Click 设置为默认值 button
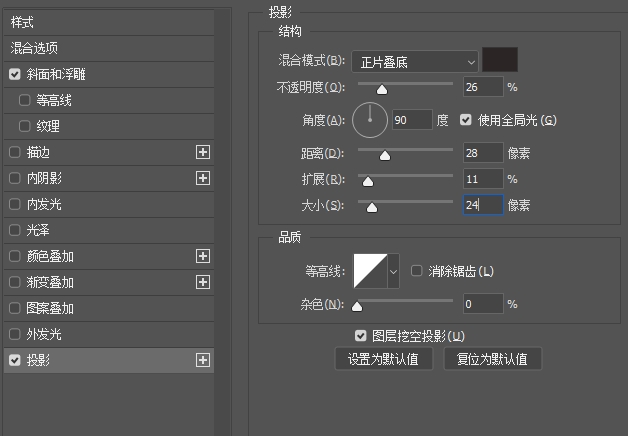The image size is (628, 436). 384,359
